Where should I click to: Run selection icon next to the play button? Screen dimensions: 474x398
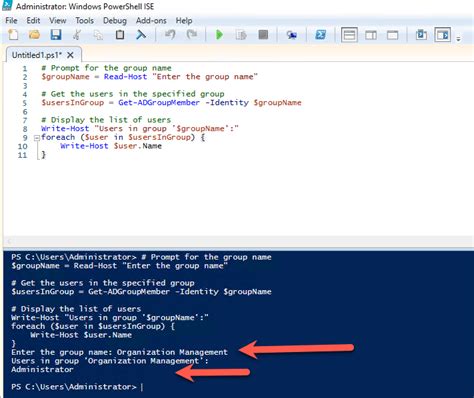click(x=241, y=35)
